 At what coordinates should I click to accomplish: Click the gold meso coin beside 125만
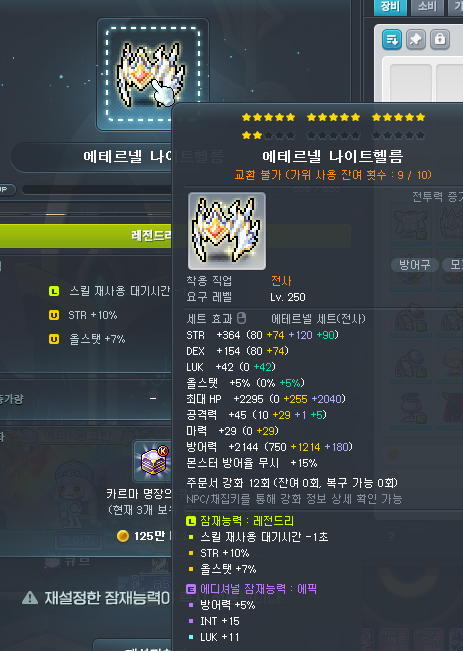[x=122, y=536]
